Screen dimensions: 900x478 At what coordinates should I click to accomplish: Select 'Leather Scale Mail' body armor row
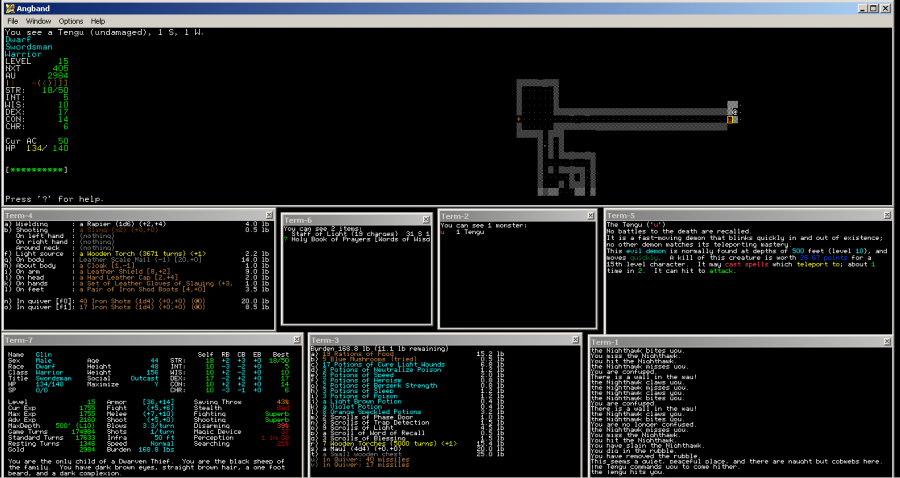click(x=137, y=259)
